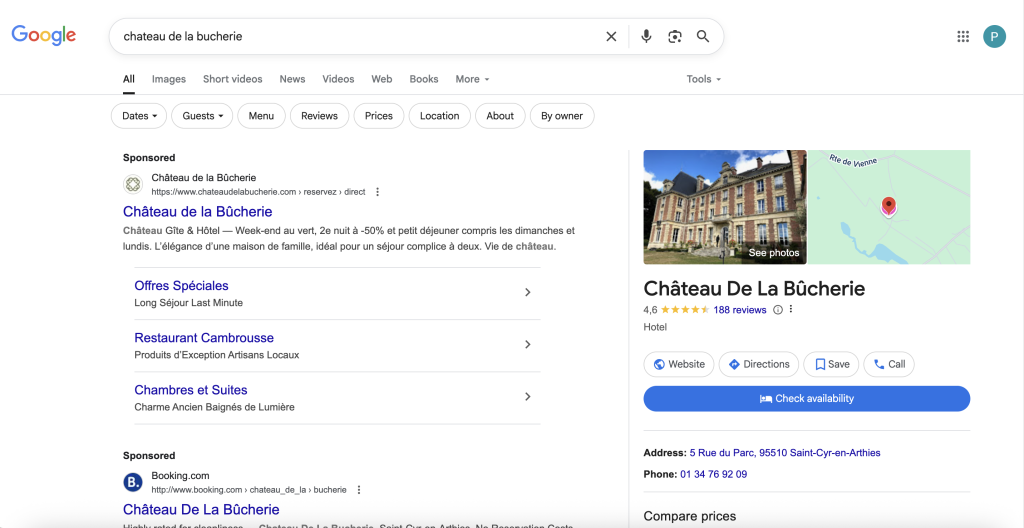Click the Save button
Screen dimensions: 1024x528
[831, 364]
